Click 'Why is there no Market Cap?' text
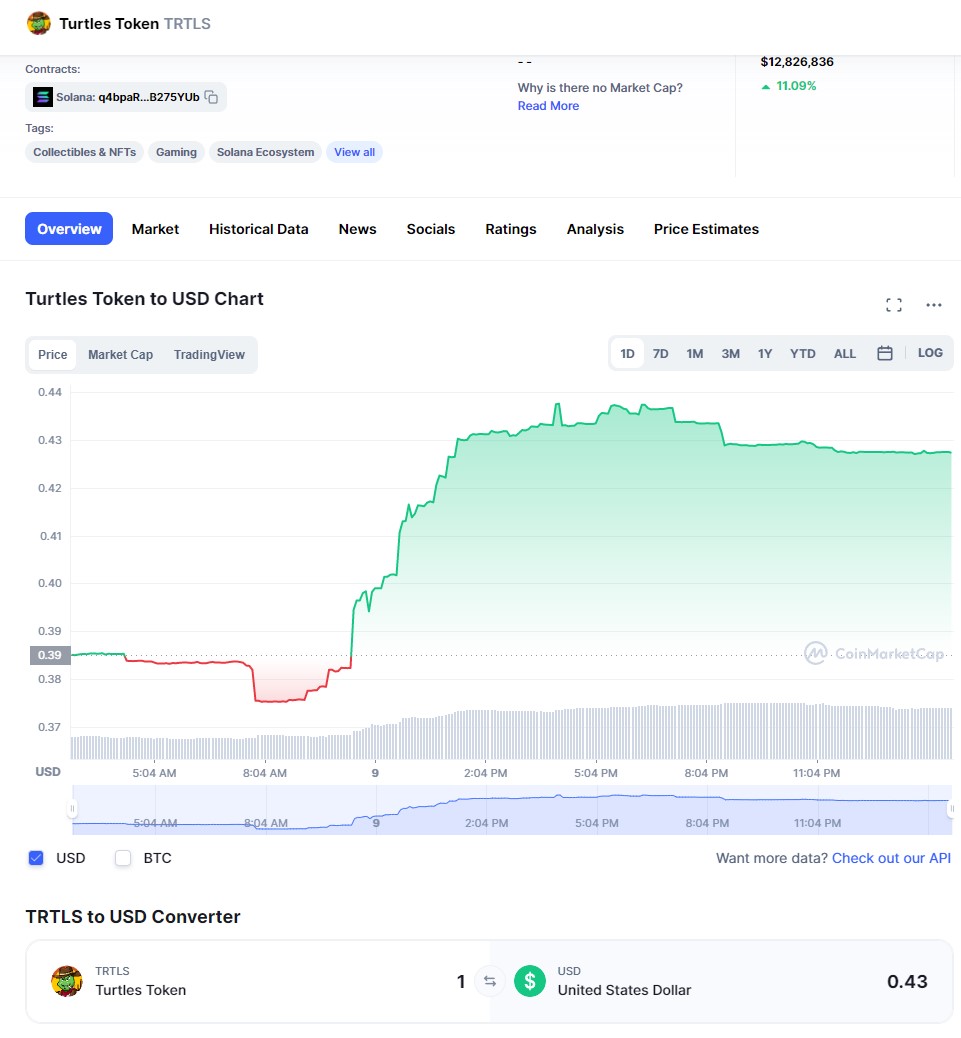This screenshot has height=1038, width=961. pos(600,87)
